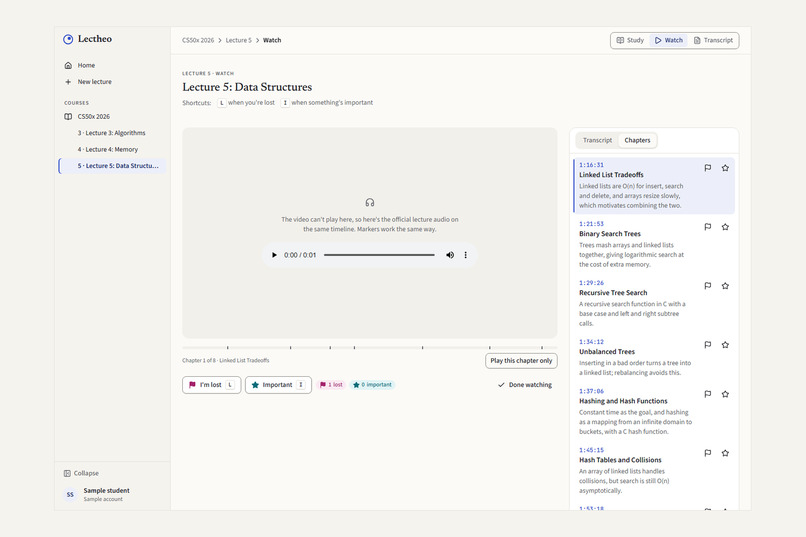Mark I'm lost
The height and width of the screenshot is (537, 806).
(211, 385)
